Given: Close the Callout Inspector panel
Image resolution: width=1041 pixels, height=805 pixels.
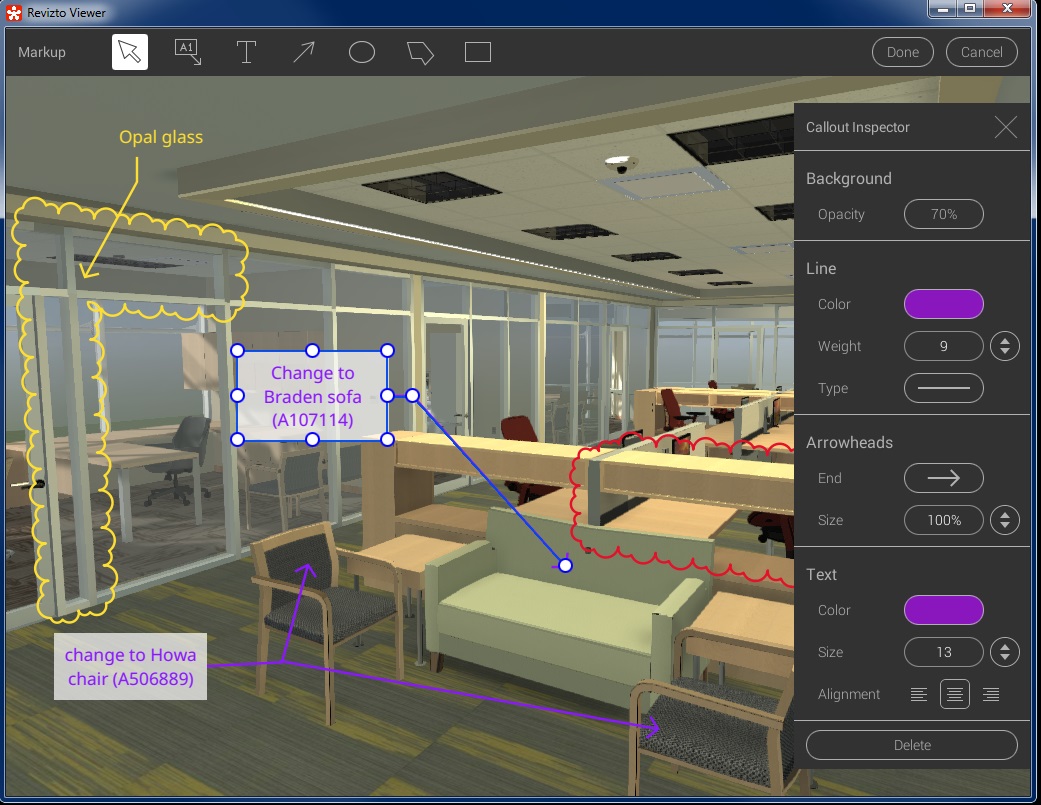Looking at the screenshot, I should 1006,127.
